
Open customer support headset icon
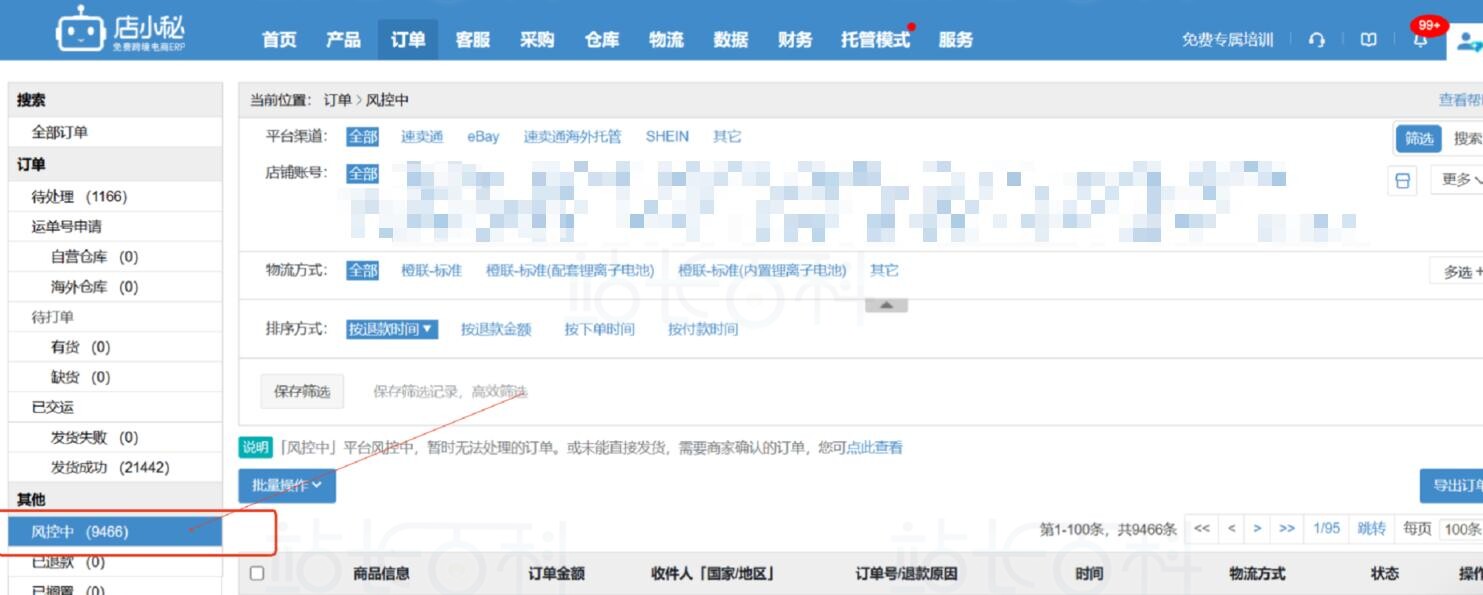(x=1317, y=40)
